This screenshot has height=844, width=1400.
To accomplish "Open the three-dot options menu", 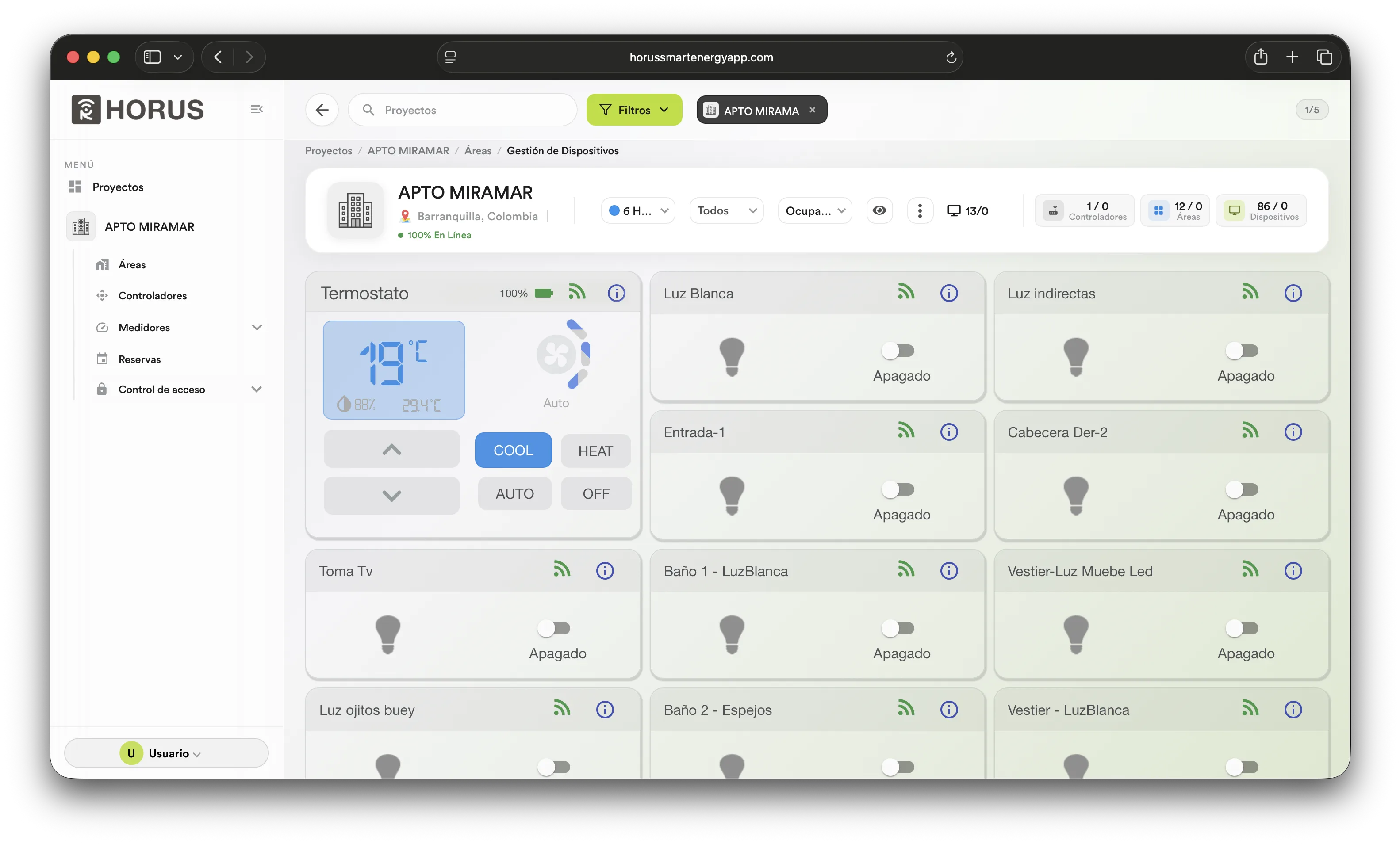I will [920, 211].
